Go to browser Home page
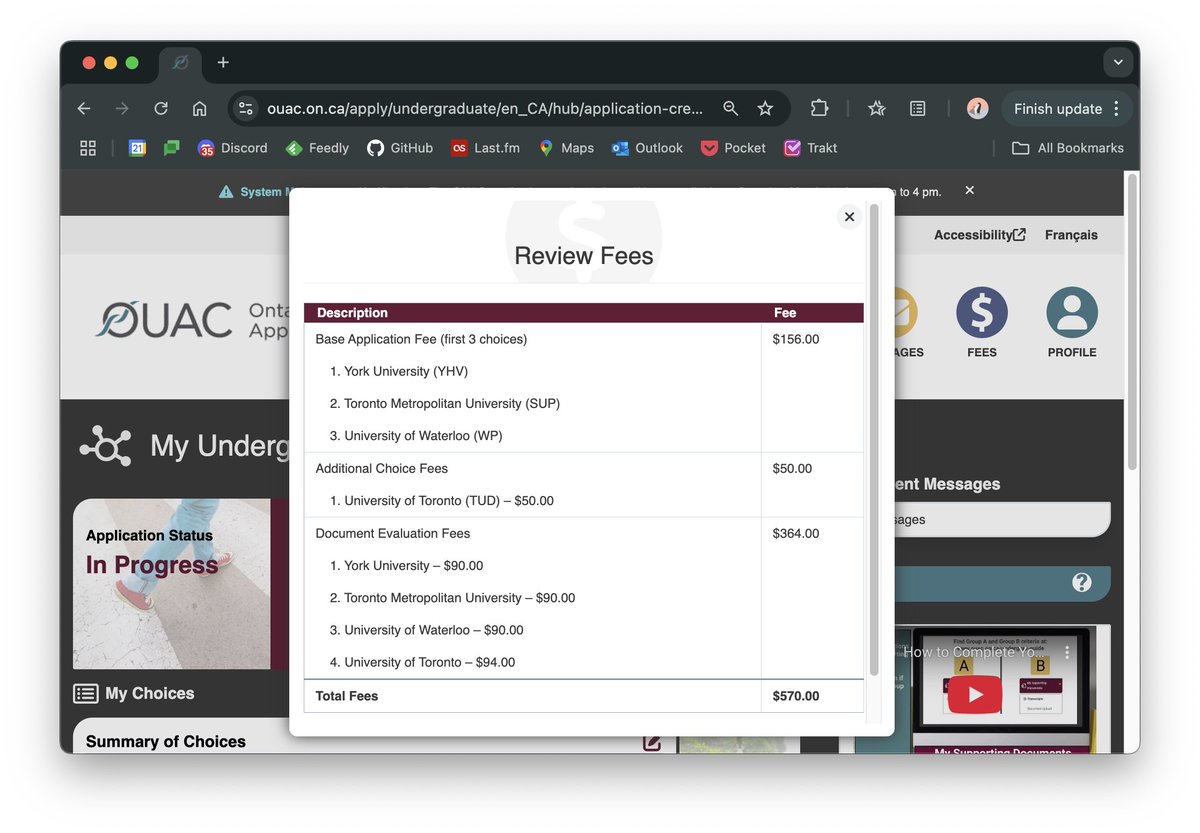 [x=200, y=108]
